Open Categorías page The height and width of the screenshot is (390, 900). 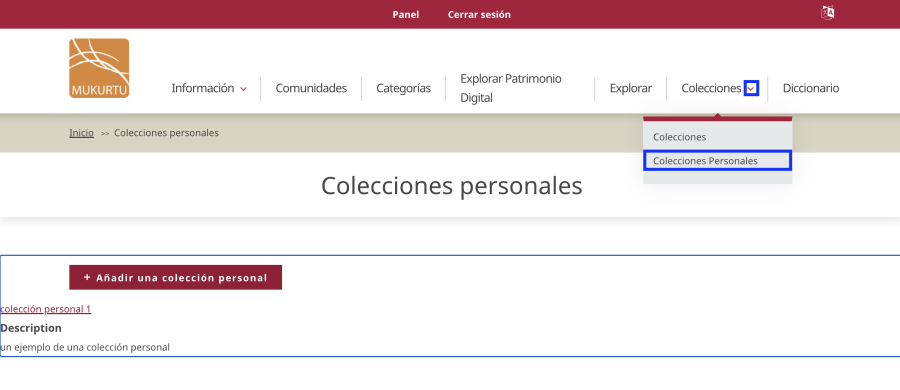coord(404,88)
